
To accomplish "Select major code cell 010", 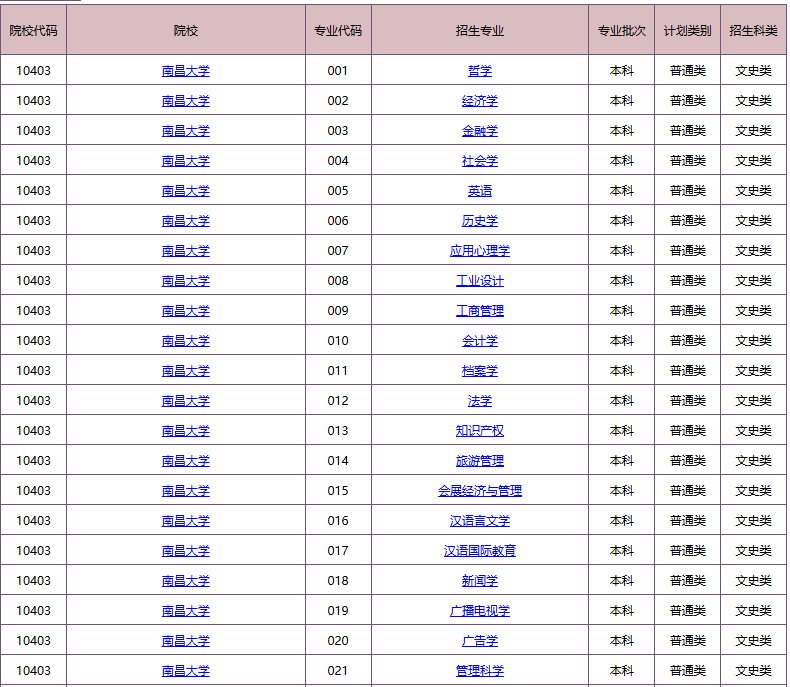I will [338, 340].
